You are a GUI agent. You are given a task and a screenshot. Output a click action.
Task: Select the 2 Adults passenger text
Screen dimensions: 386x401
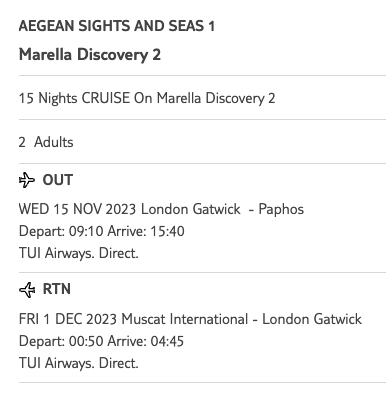click(x=46, y=142)
